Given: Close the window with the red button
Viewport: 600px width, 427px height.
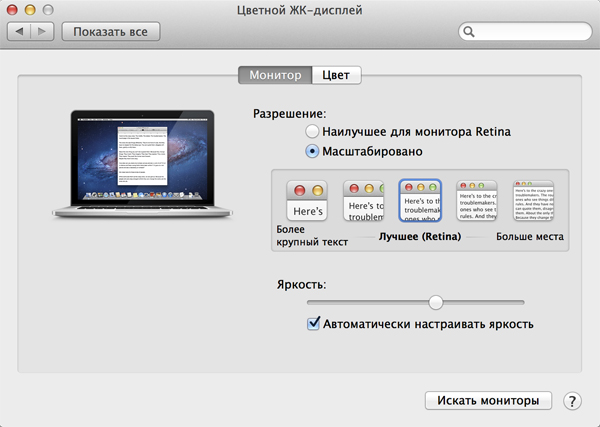Looking at the screenshot, I should point(12,10).
